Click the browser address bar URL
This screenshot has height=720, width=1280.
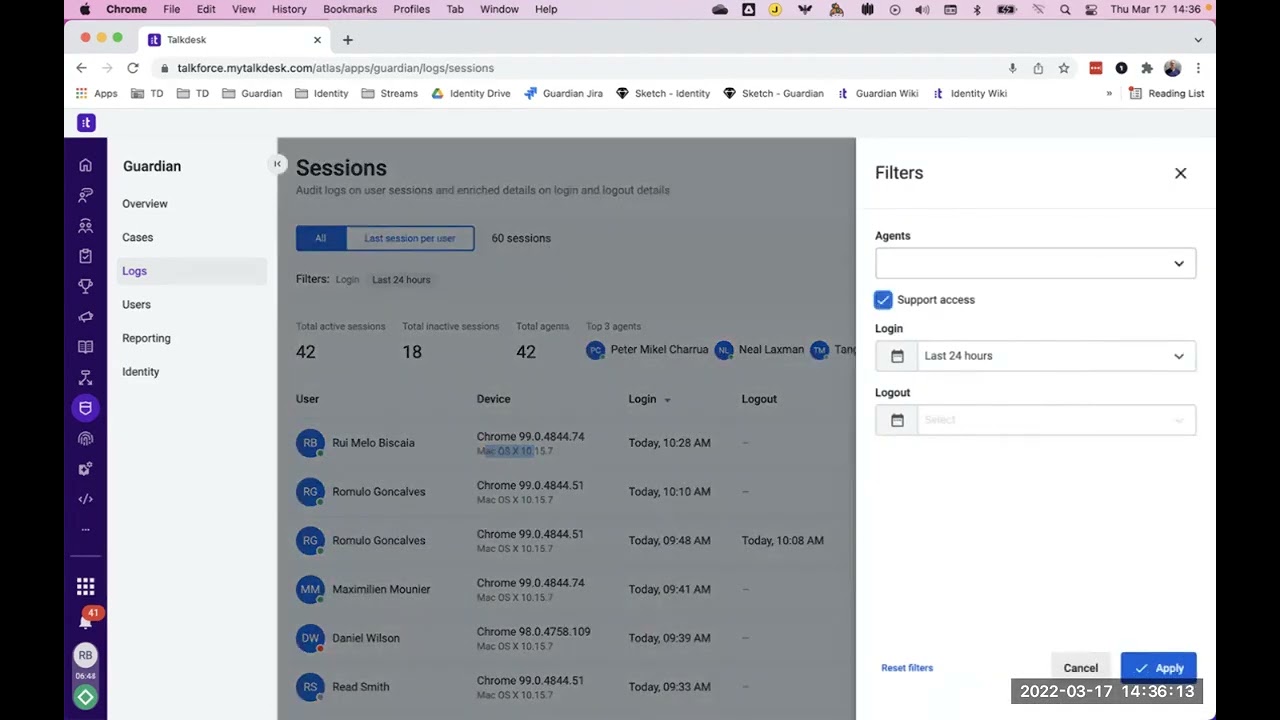coord(335,68)
